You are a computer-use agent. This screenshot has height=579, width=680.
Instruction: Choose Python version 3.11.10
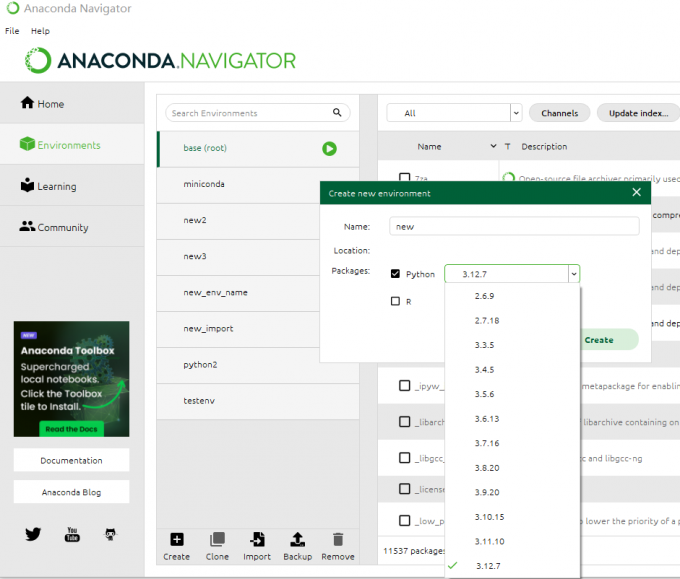(512, 541)
